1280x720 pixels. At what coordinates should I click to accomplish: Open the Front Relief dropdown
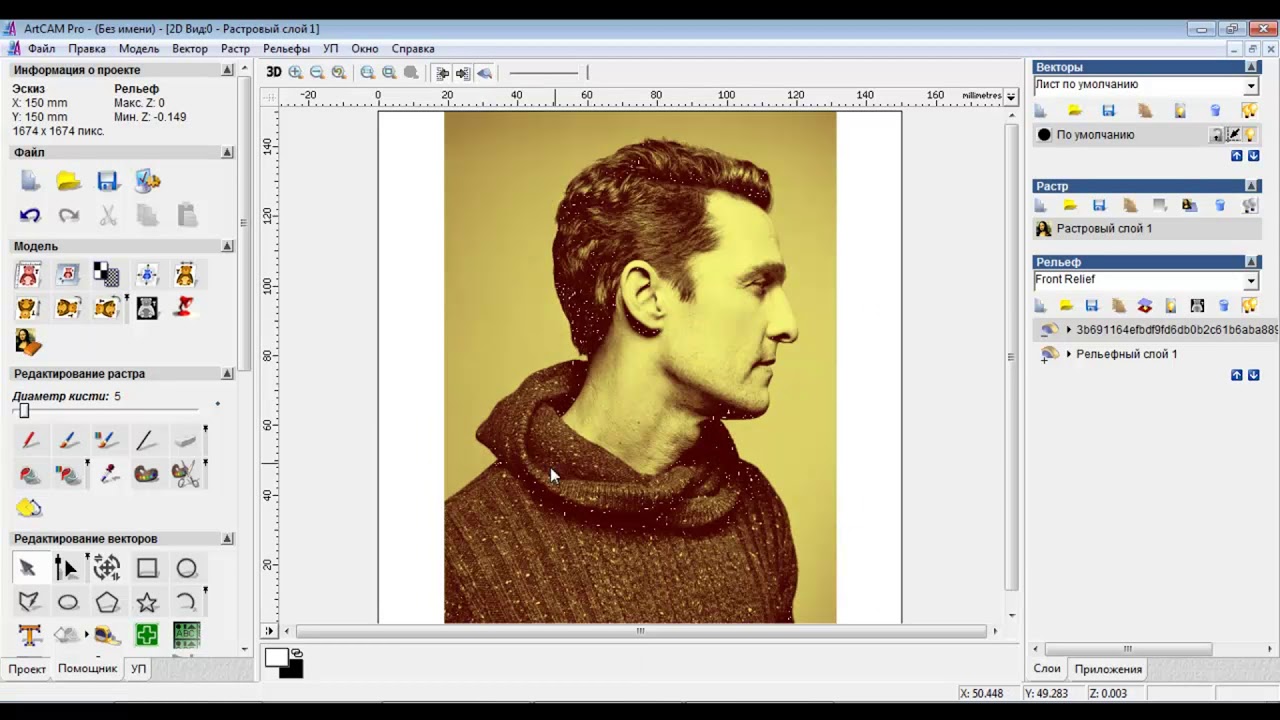1250,281
